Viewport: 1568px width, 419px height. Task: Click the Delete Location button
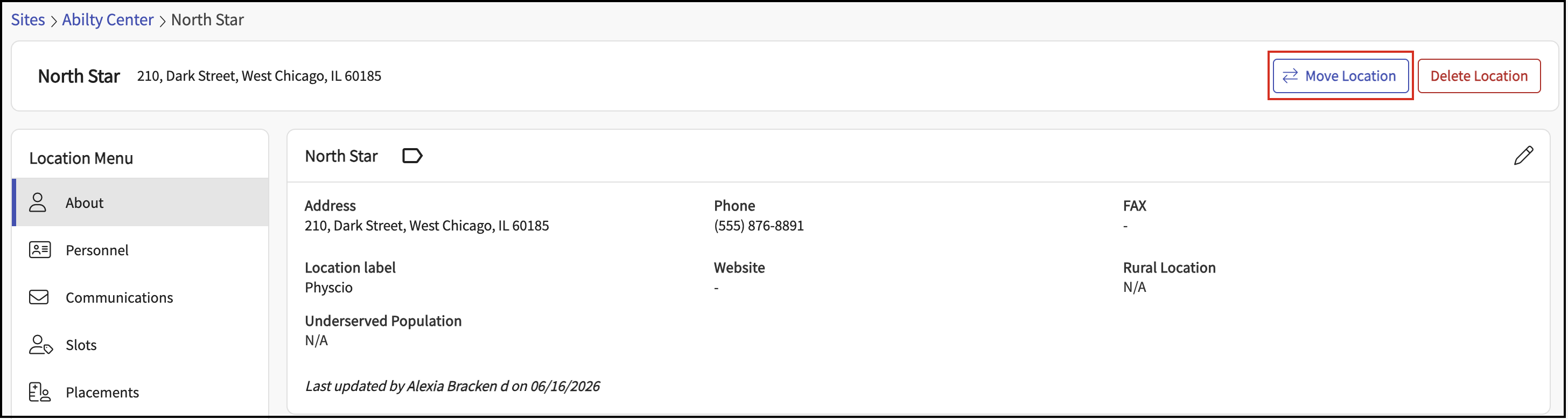(x=1479, y=76)
